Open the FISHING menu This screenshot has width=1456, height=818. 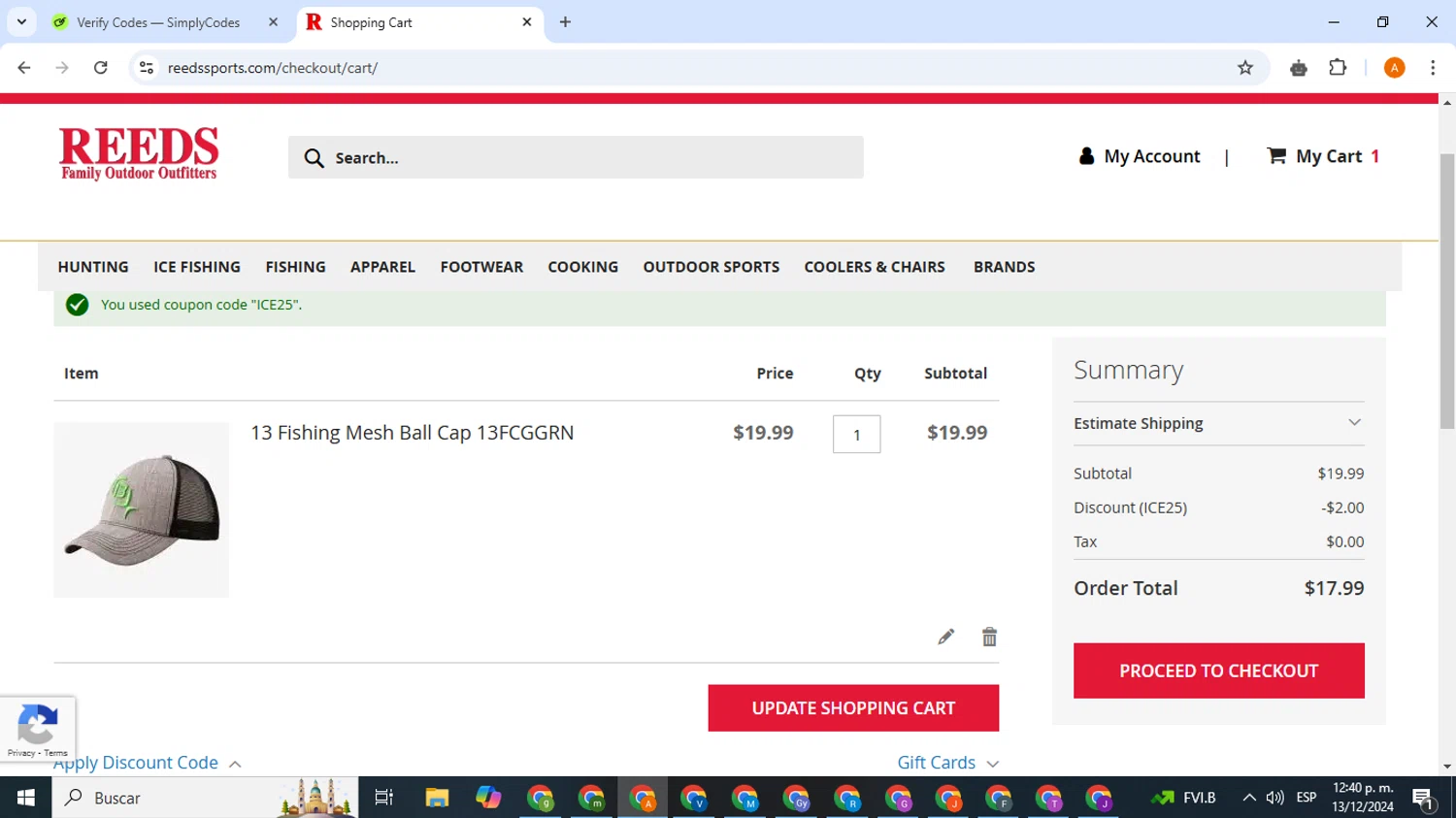[x=295, y=267]
